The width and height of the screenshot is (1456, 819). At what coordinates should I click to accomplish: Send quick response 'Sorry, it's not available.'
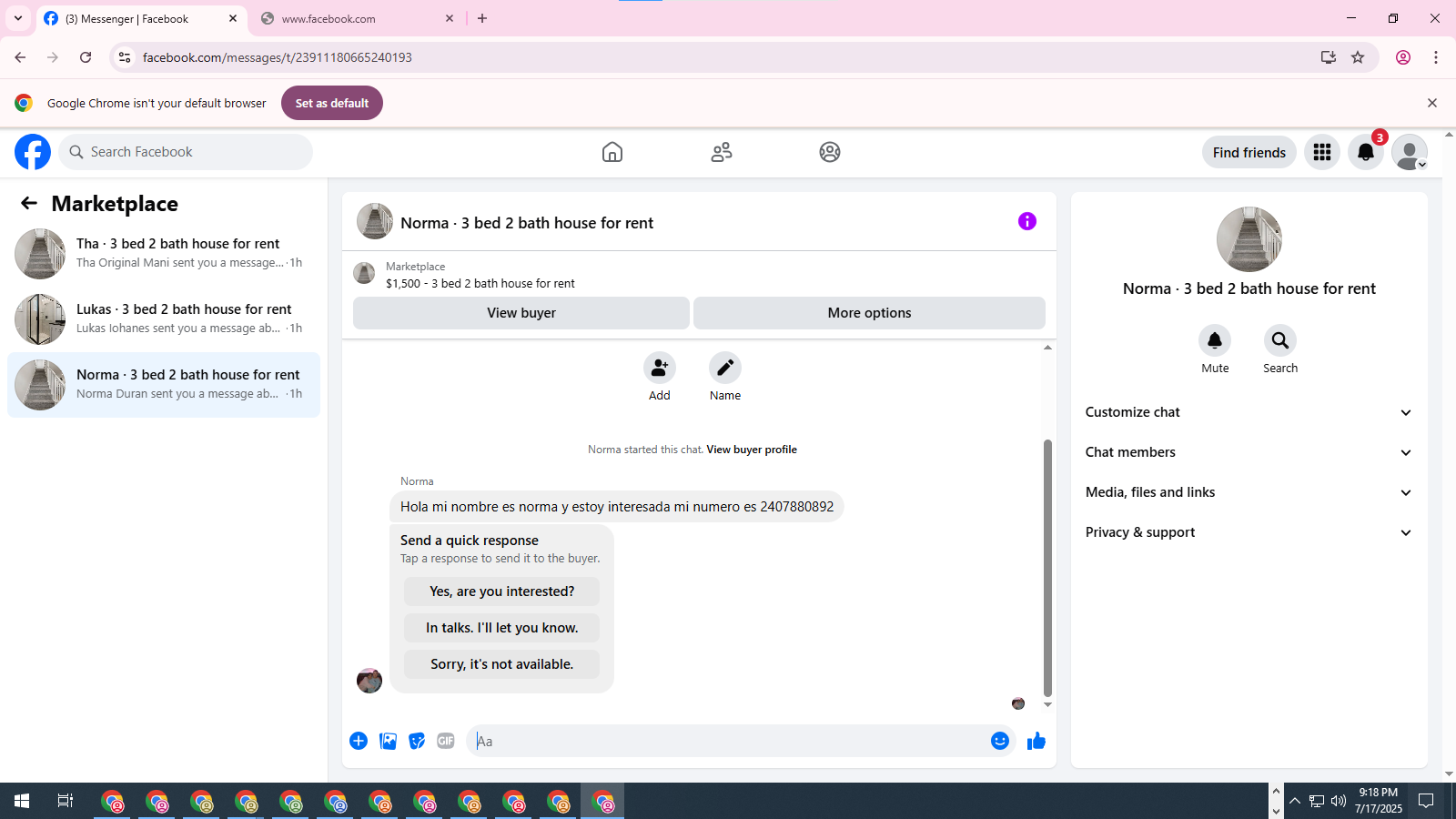[x=502, y=664]
